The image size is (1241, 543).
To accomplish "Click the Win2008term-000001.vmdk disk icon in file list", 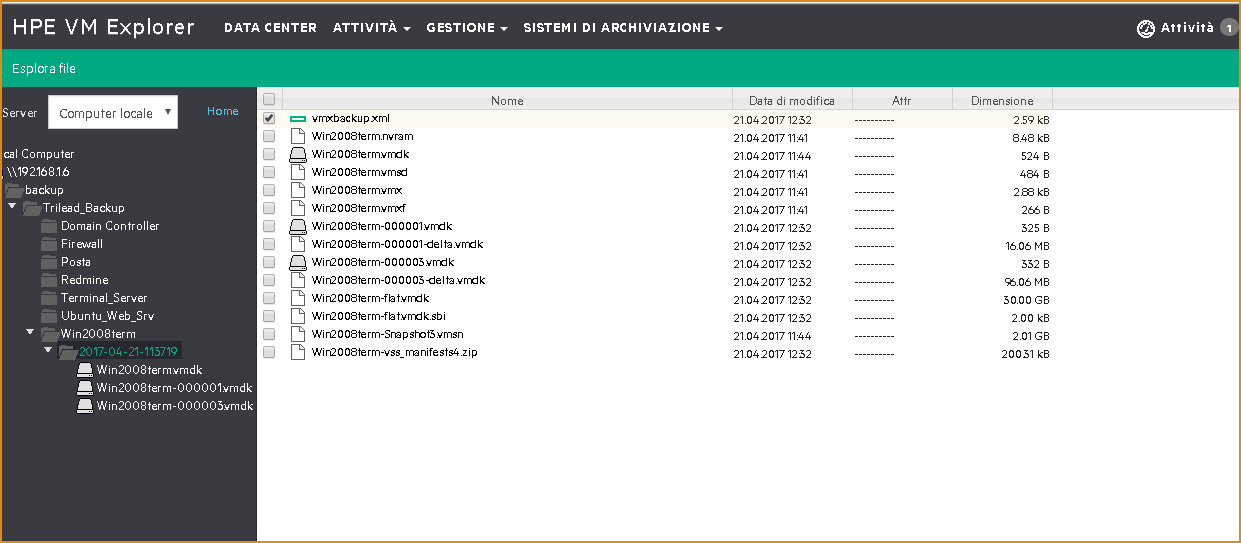I will pyautogui.click(x=297, y=226).
